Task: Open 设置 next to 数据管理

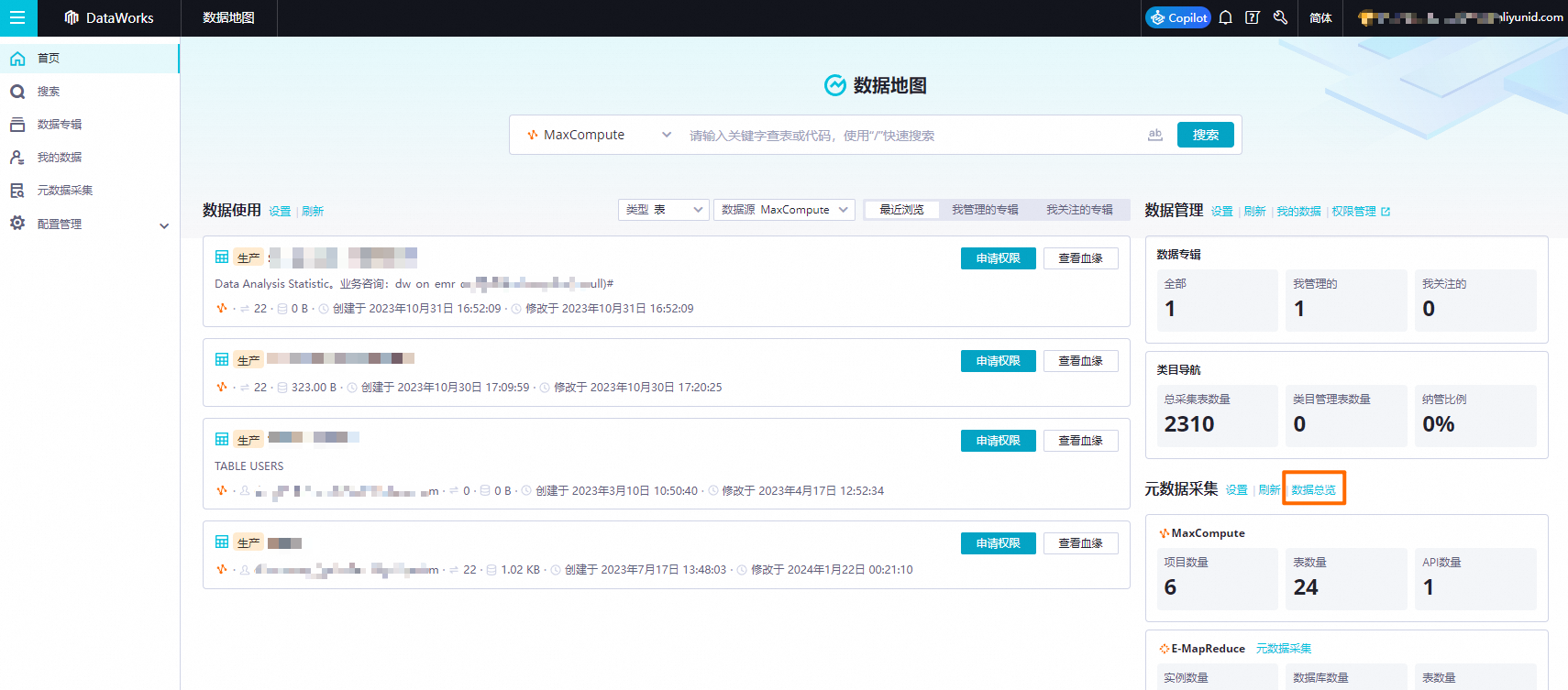Action: tap(1222, 212)
